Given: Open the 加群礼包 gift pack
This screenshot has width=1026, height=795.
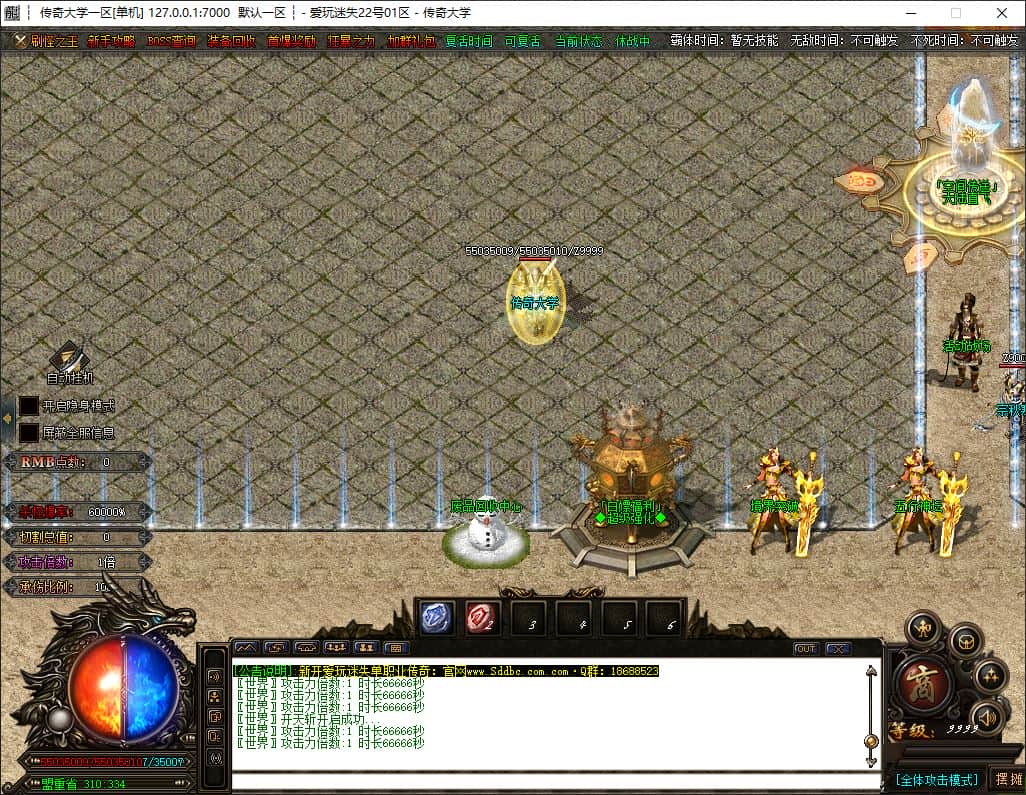Looking at the screenshot, I should (x=411, y=41).
